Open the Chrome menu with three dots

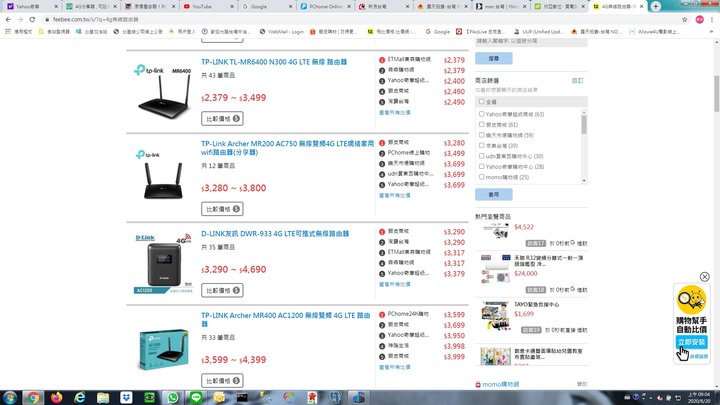[712, 19]
